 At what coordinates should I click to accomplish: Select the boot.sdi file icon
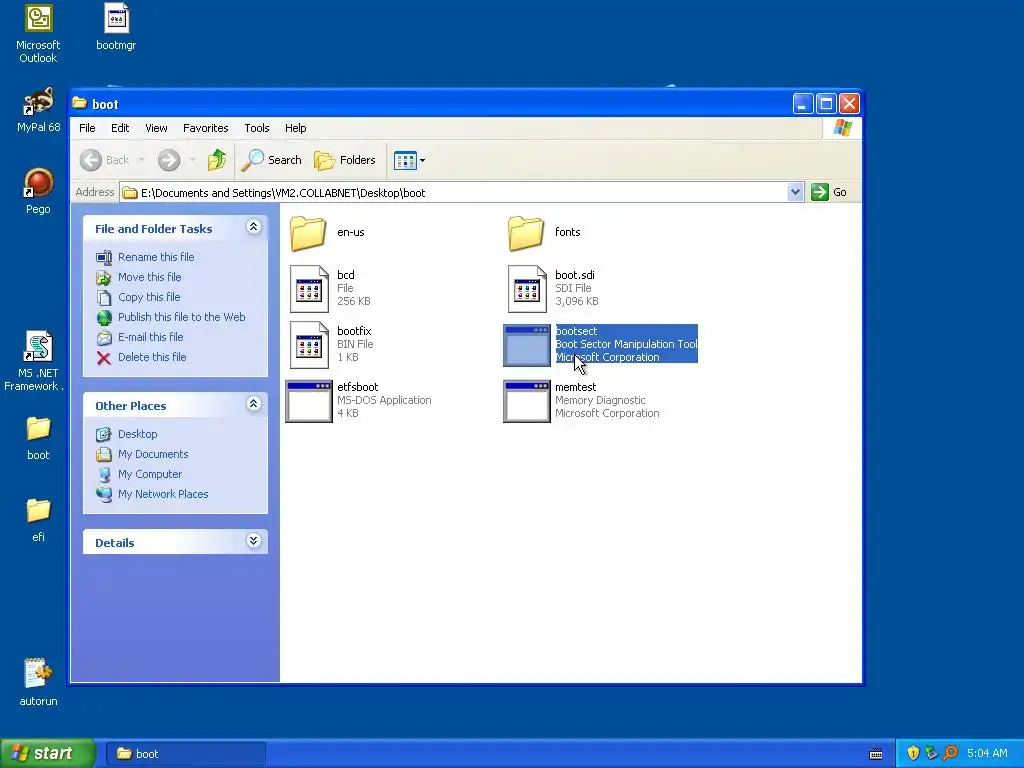(x=527, y=289)
